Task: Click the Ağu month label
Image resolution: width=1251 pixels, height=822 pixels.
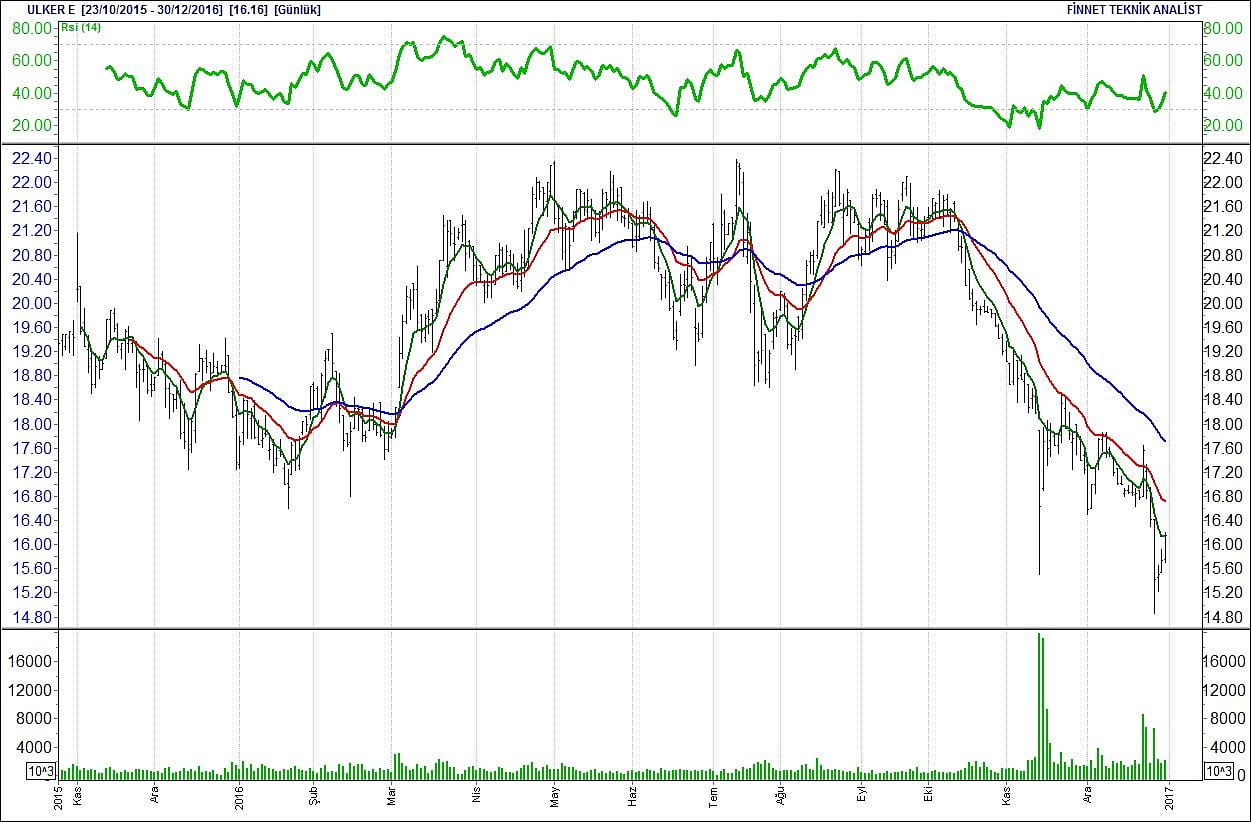Action: coord(779,797)
